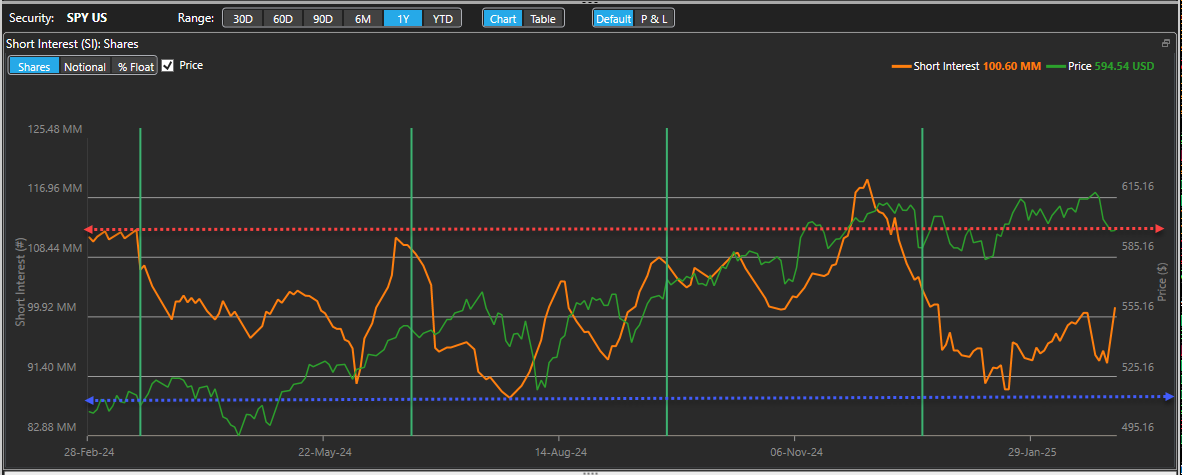Click the 495.16 price axis label

coord(1138,428)
